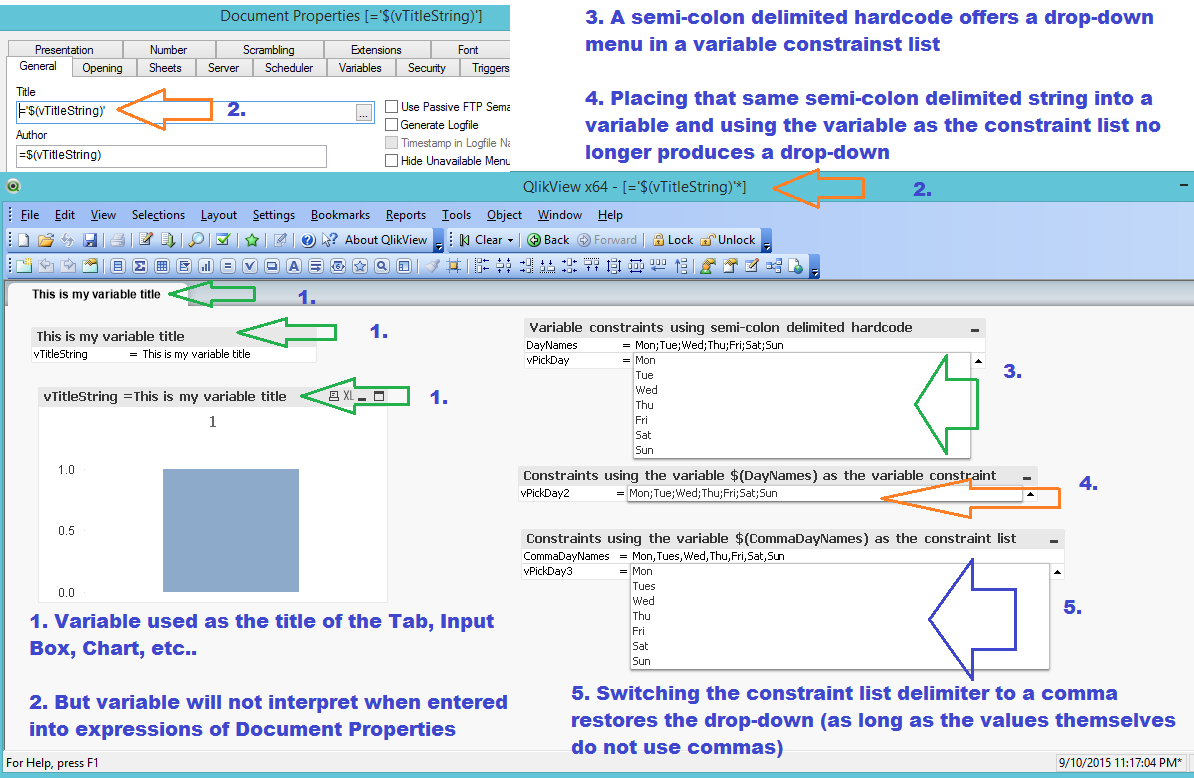Click the vPickDay2 dropdown arrow
The image size is (1194, 778).
click(x=1030, y=494)
